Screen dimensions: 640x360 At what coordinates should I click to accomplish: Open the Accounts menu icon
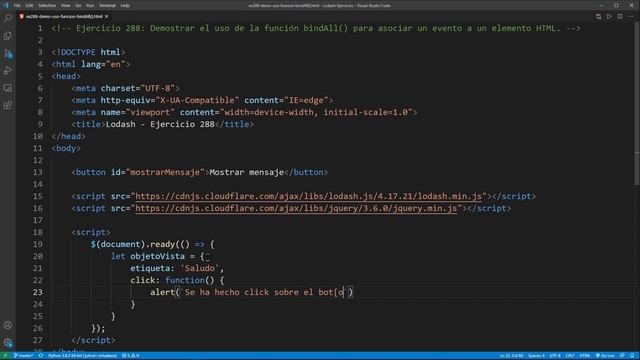[x=8, y=325]
